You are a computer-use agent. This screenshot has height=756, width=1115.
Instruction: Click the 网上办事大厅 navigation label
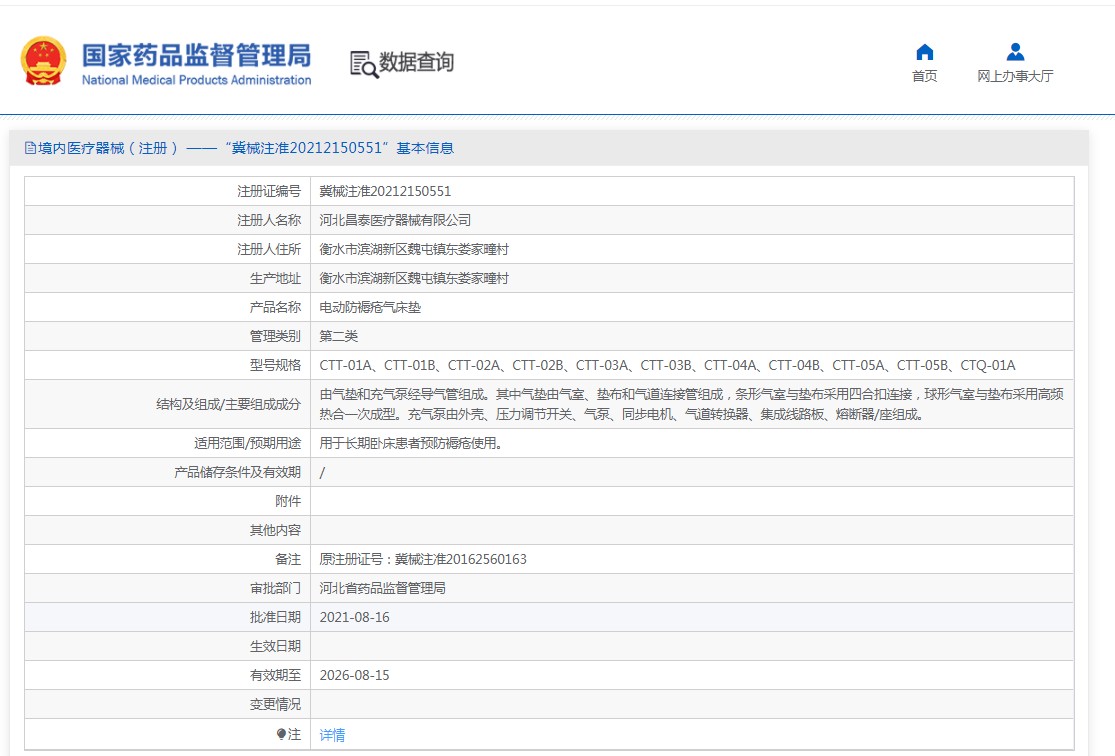pyautogui.click(x=1015, y=76)
